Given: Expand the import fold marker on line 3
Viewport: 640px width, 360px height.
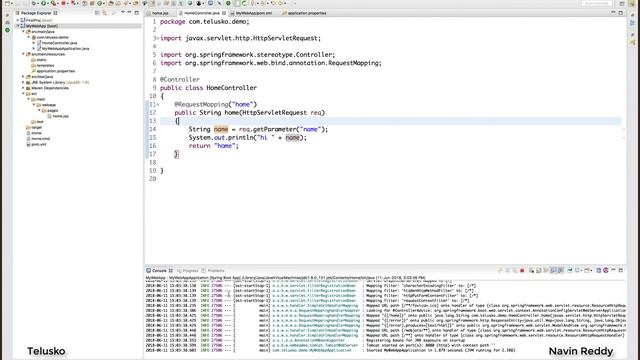Looking at the screenshot, I should tap(158, 38).
